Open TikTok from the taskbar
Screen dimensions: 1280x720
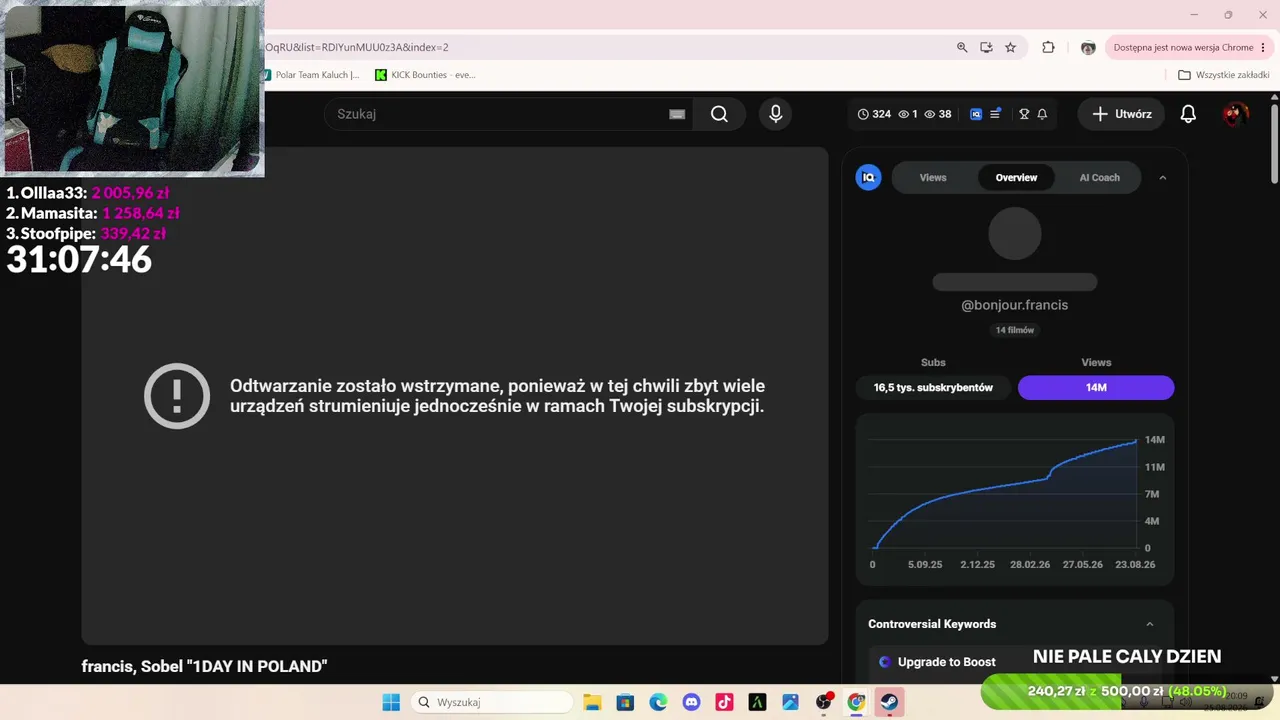click(724, 702)
